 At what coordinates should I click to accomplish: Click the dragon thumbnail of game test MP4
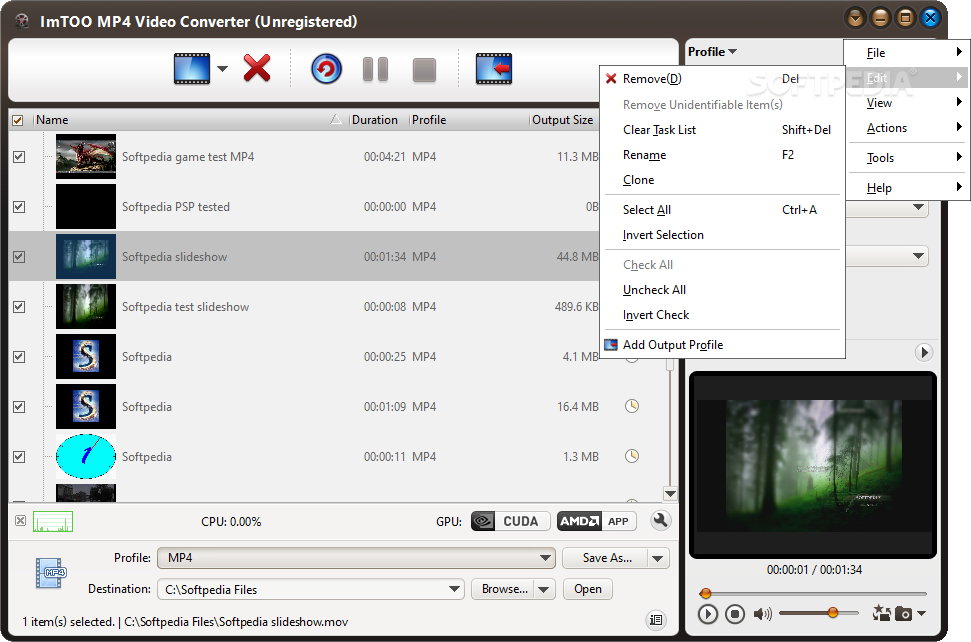tap(85, 157)
